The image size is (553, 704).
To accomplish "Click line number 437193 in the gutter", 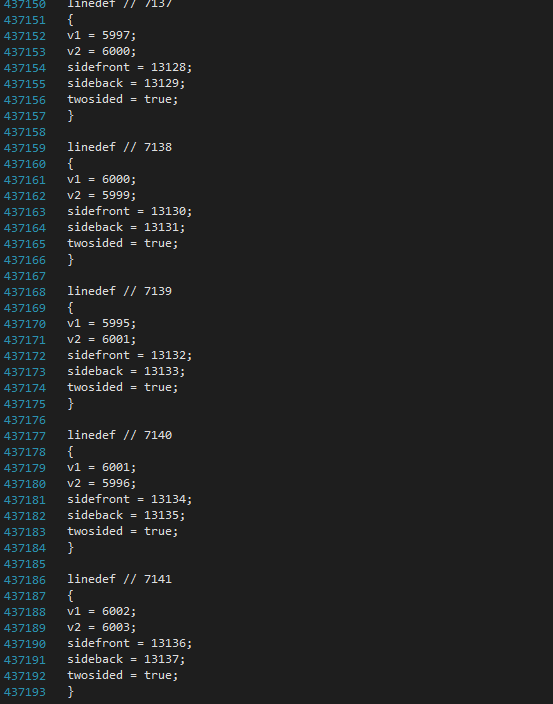I will 25,692.
